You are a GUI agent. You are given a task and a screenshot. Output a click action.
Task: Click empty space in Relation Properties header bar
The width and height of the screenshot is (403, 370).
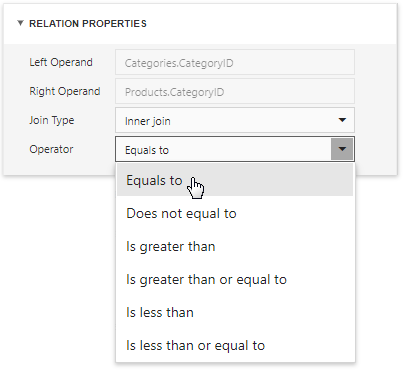point(267,24)
